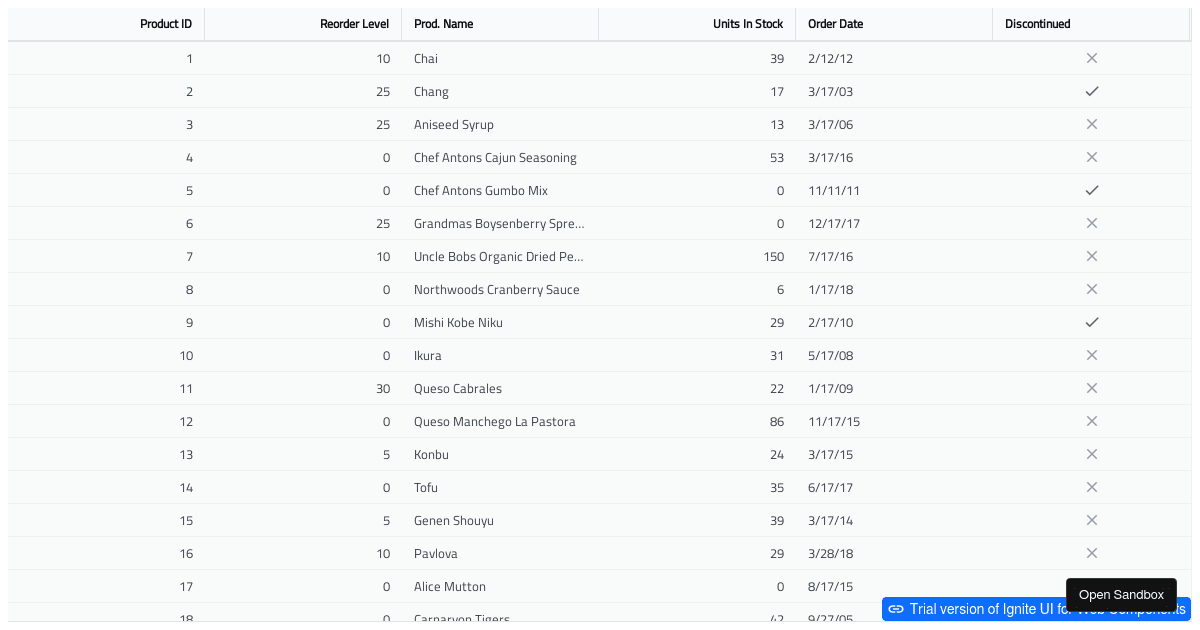
Task: Click the Prod. Name column header
Action: click(x=444, y=24)
